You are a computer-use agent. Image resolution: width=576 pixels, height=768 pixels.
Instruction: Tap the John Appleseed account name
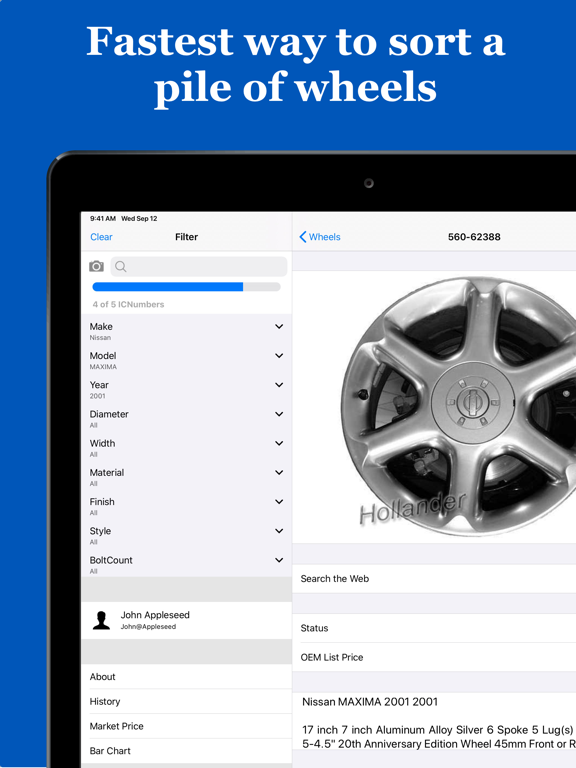155,615
